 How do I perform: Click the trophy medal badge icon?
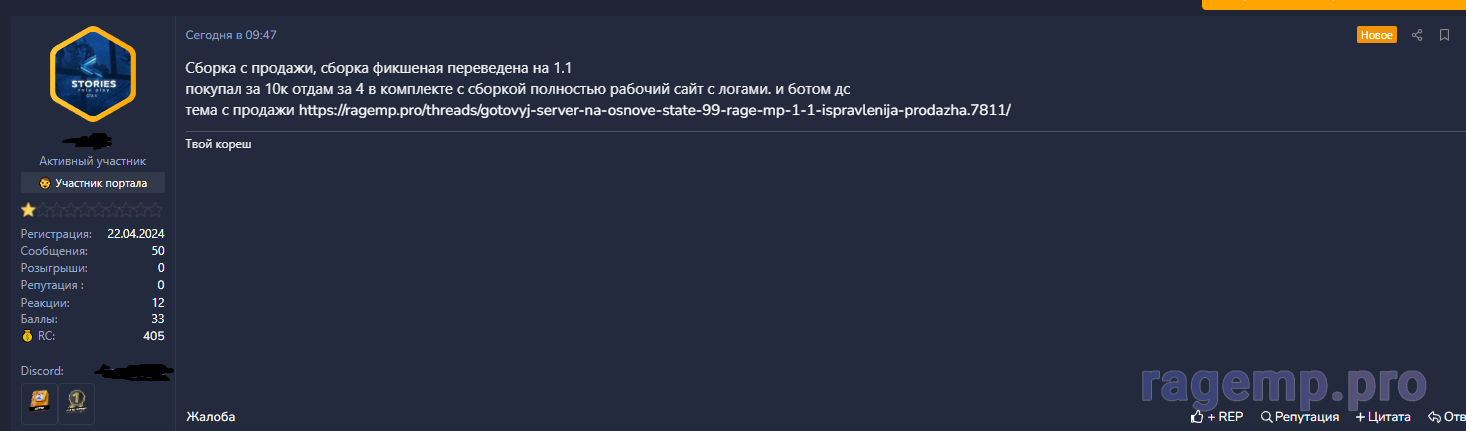pos(76,403)
